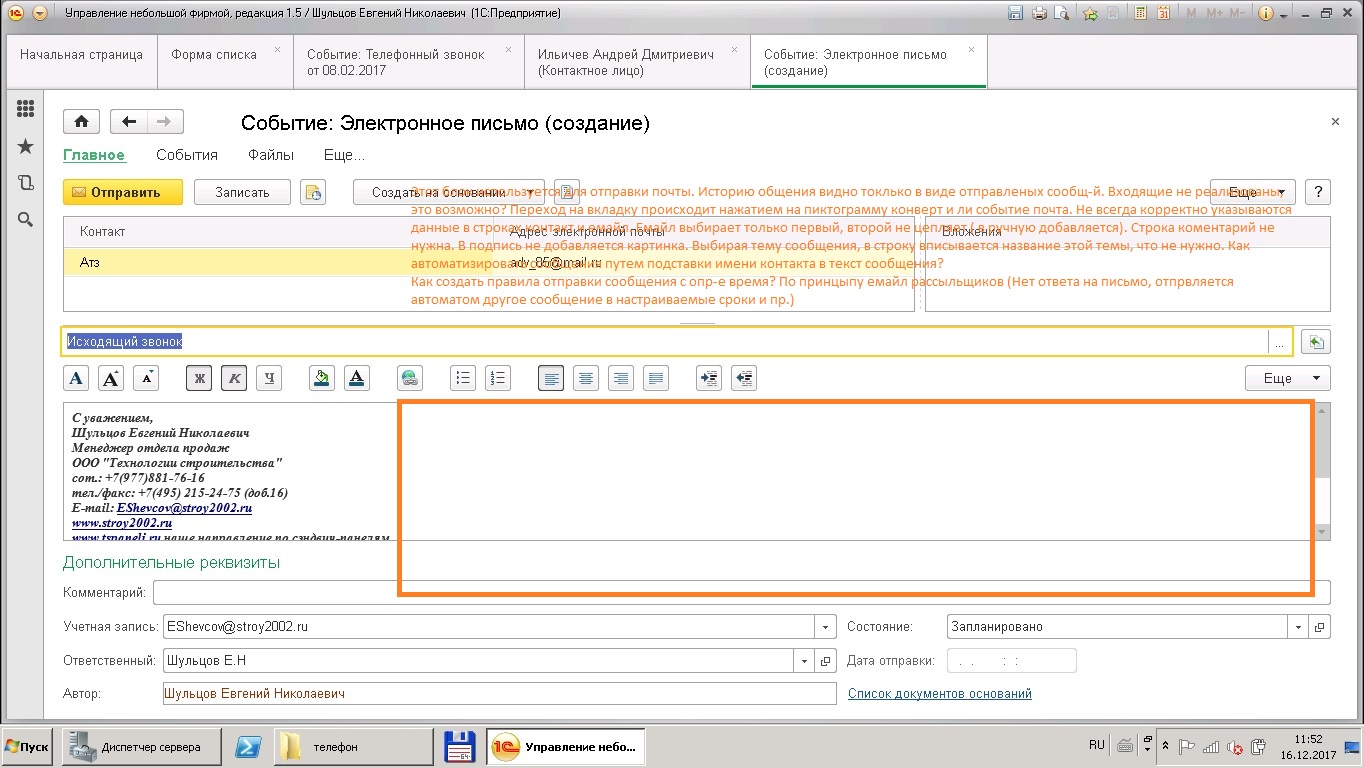Insert a hyperlink with the globe-chain icon

[409, 378]
